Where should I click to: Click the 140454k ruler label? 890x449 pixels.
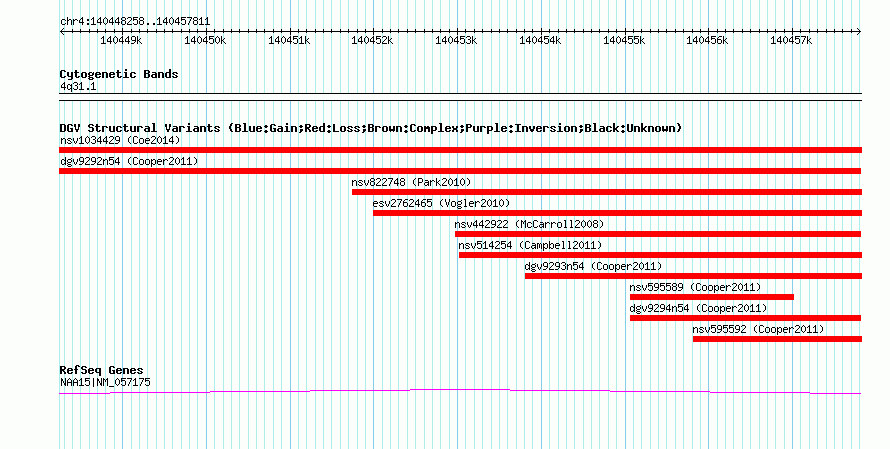pyautogui.click(x=540, y=40)
